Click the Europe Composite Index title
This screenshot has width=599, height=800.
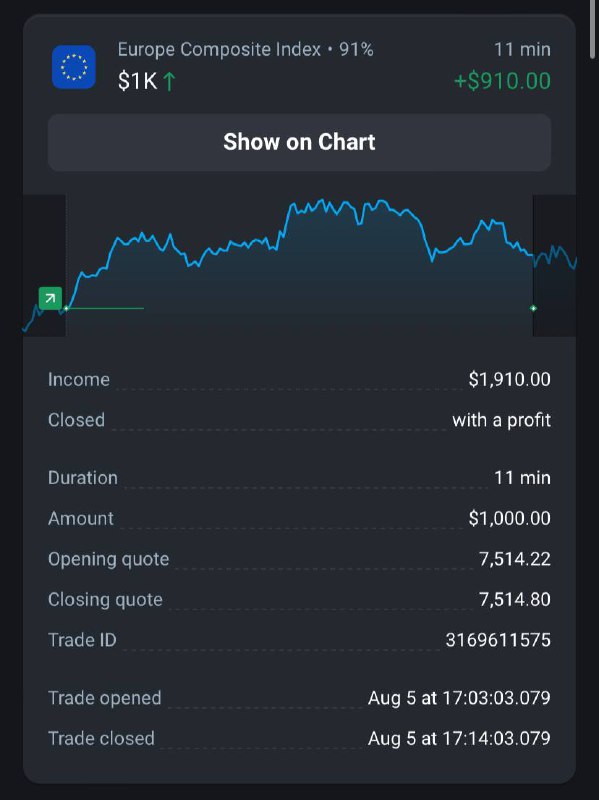219,49
